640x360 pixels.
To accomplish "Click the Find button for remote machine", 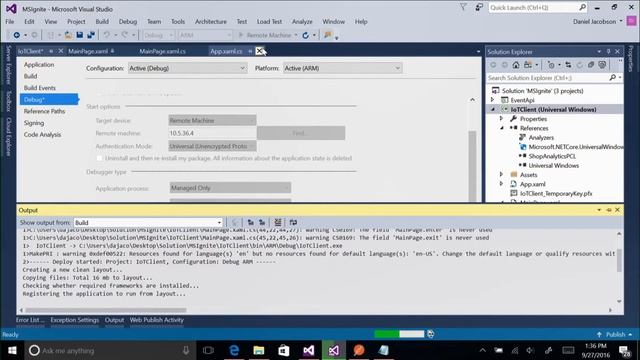I will point(301,133).
